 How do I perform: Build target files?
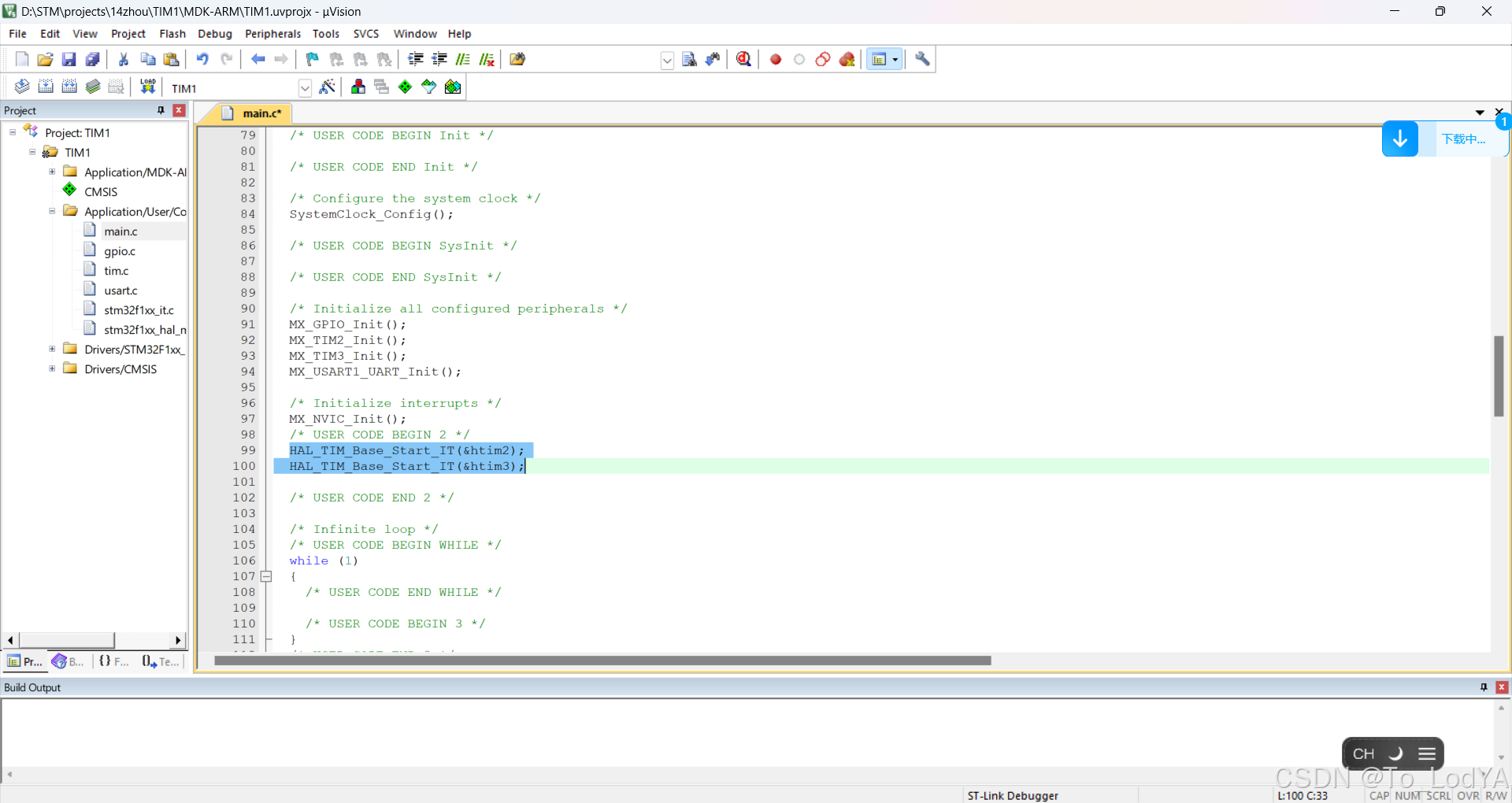pyautogui.click(x=46, y=87)
